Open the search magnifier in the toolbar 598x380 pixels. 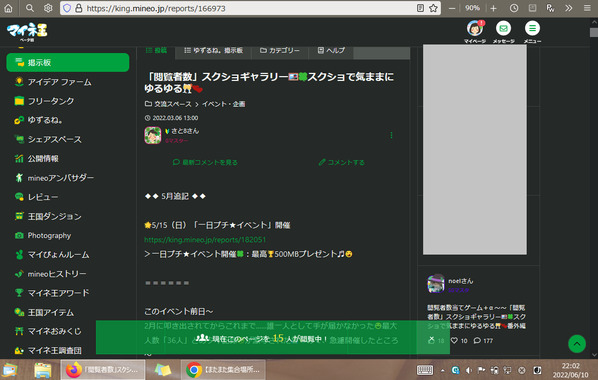pyautogui.click(x=29, y=8)
